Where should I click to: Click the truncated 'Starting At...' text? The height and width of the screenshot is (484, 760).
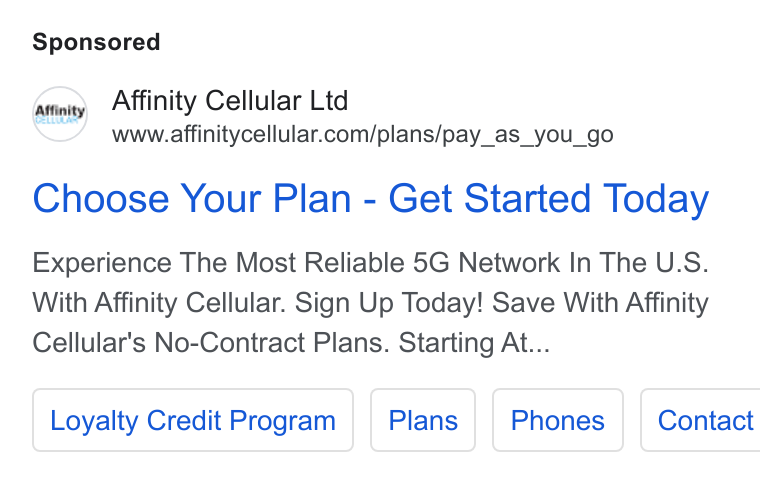click(x=475, y=343)
